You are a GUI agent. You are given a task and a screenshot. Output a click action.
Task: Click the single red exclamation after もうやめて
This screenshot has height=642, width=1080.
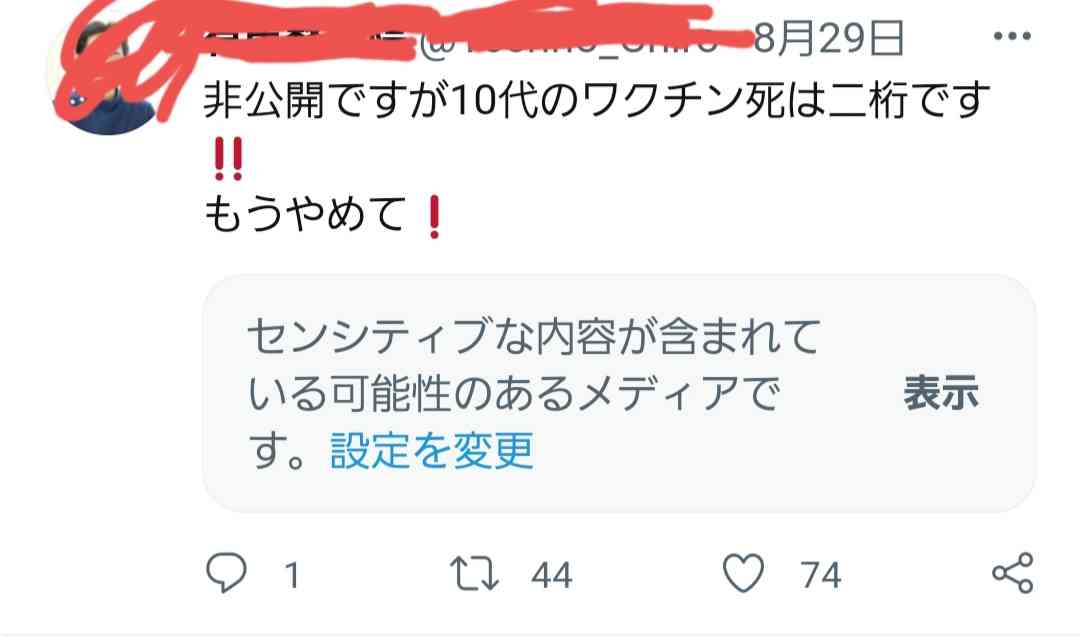[434, 217]
